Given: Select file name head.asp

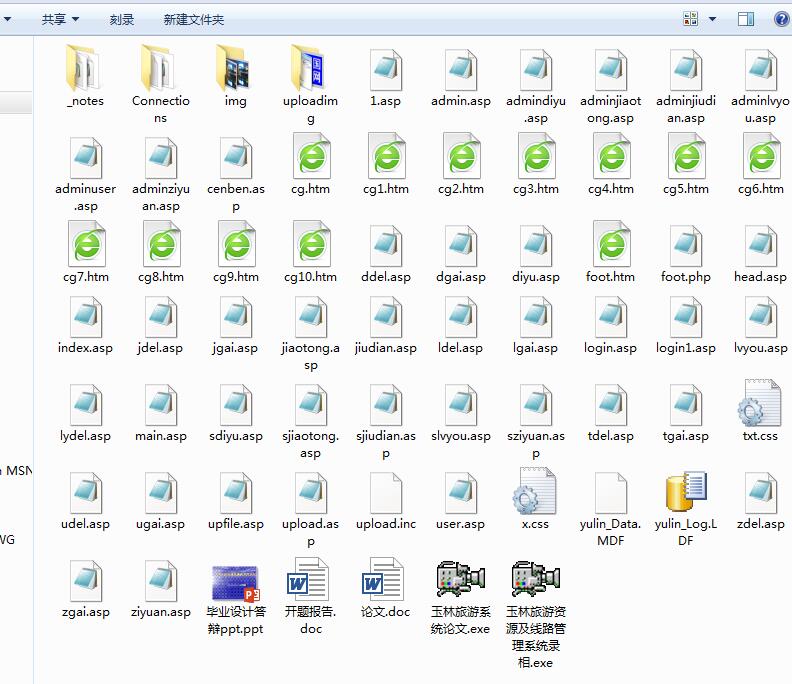Looking at the screenshot, I should pyautogui.click(x=760, y=277).
